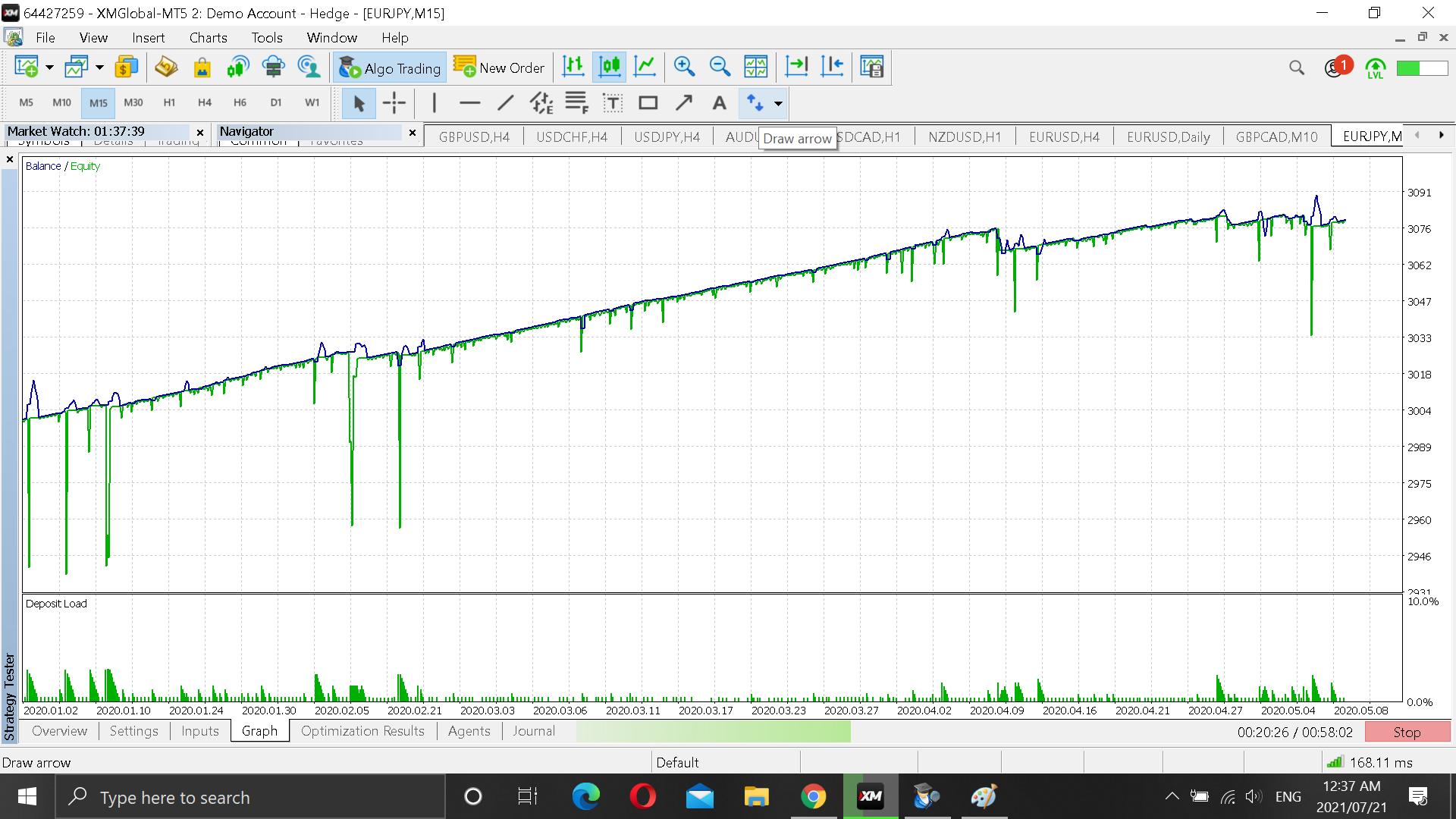Screen dimensions: 1456x819
Task: Click the left-arrow-from-bar chart shift icon
Action: 833,67
